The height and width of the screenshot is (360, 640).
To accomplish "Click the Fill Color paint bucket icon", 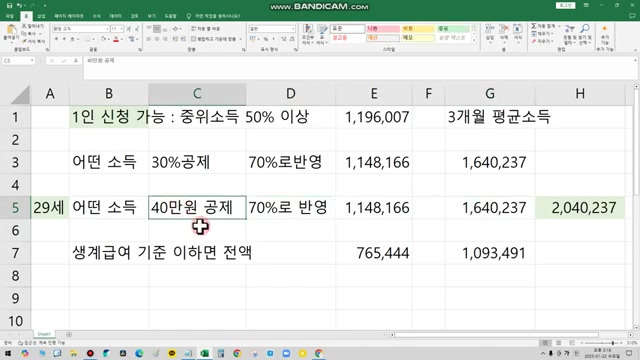I will [x=103, y=39].
